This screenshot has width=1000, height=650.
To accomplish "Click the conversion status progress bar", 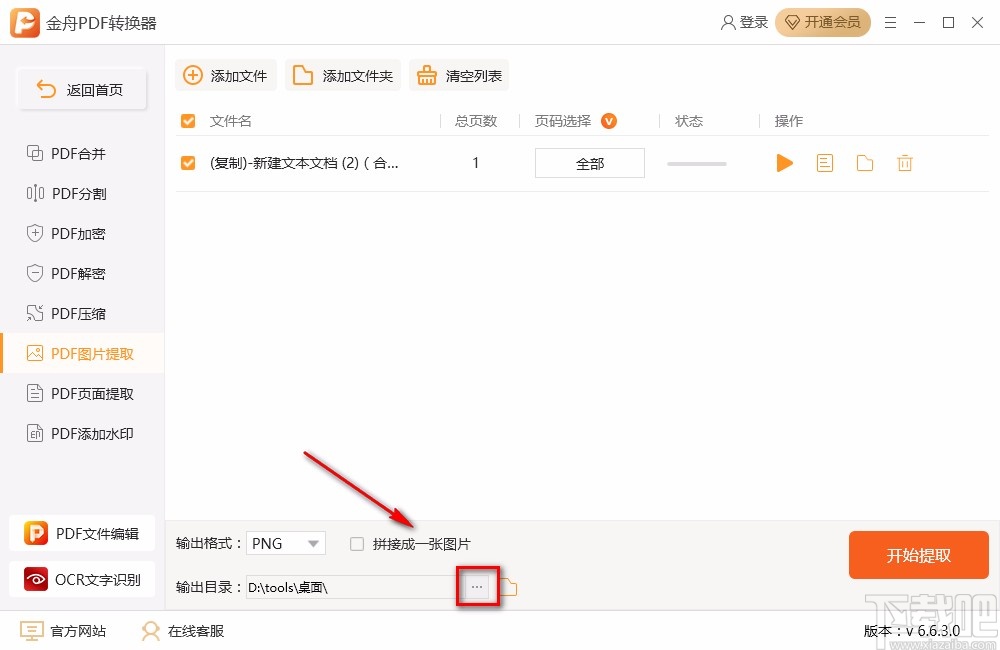I will pos(696,164).
